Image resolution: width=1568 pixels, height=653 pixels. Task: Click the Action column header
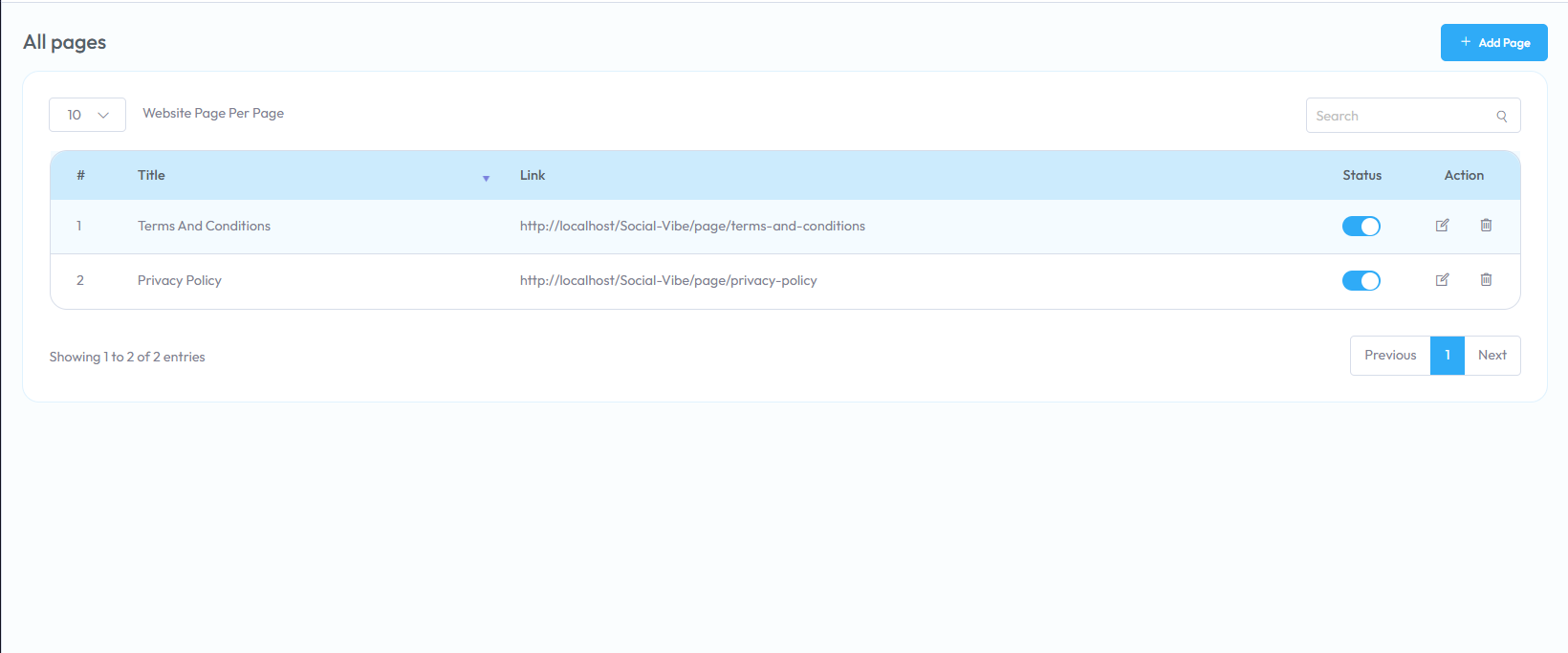pyautogui.click(x=1464, y=175)
